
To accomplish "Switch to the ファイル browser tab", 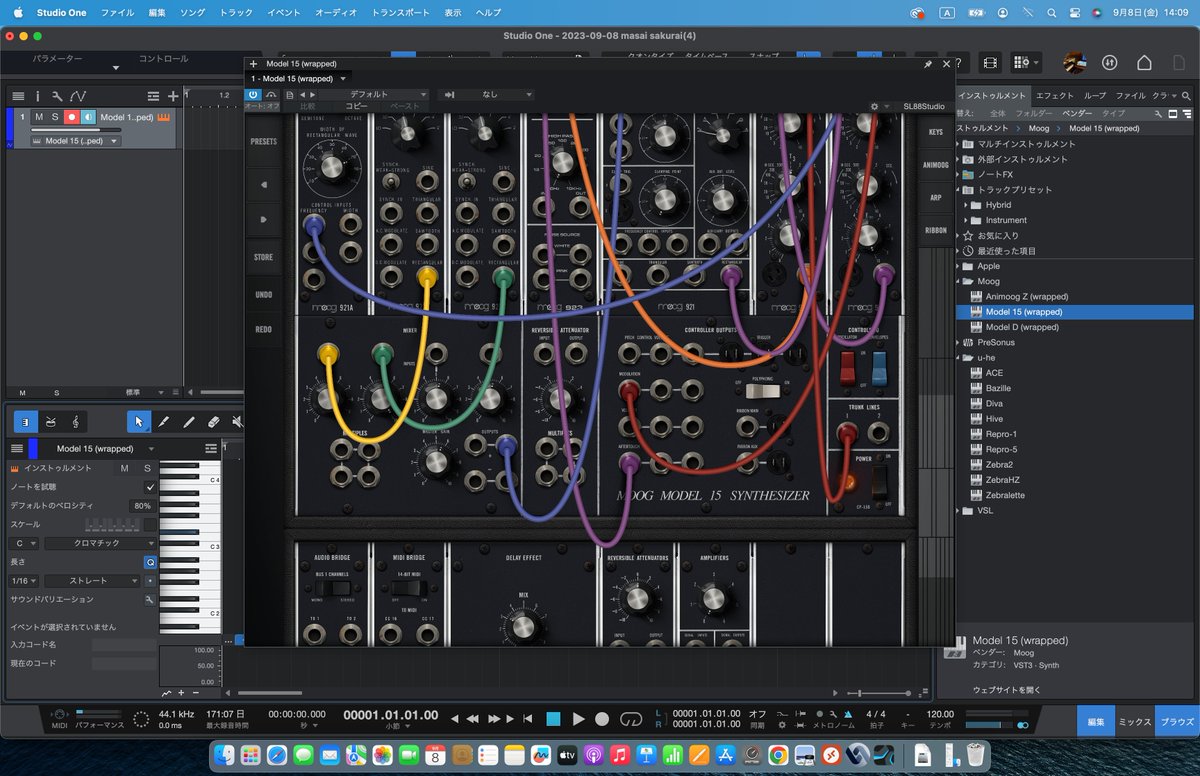I will (x=1130, y=95).
